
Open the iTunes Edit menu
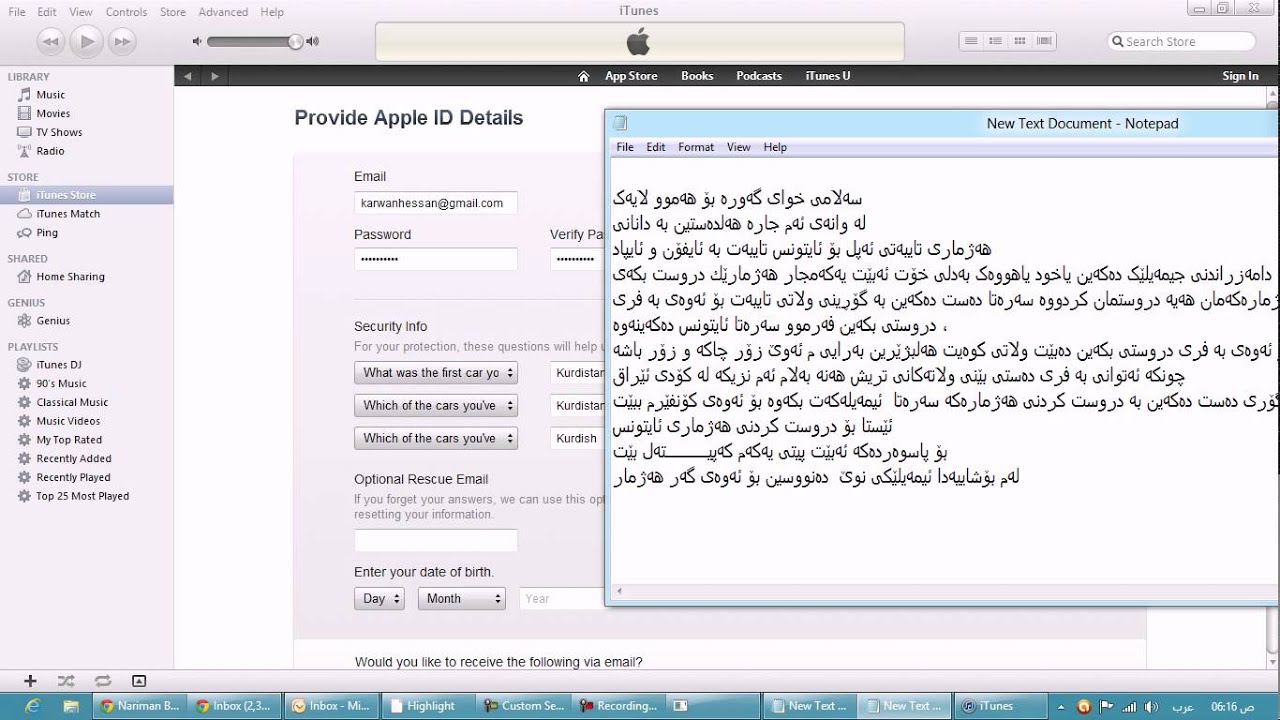click(x=47, y=12)
